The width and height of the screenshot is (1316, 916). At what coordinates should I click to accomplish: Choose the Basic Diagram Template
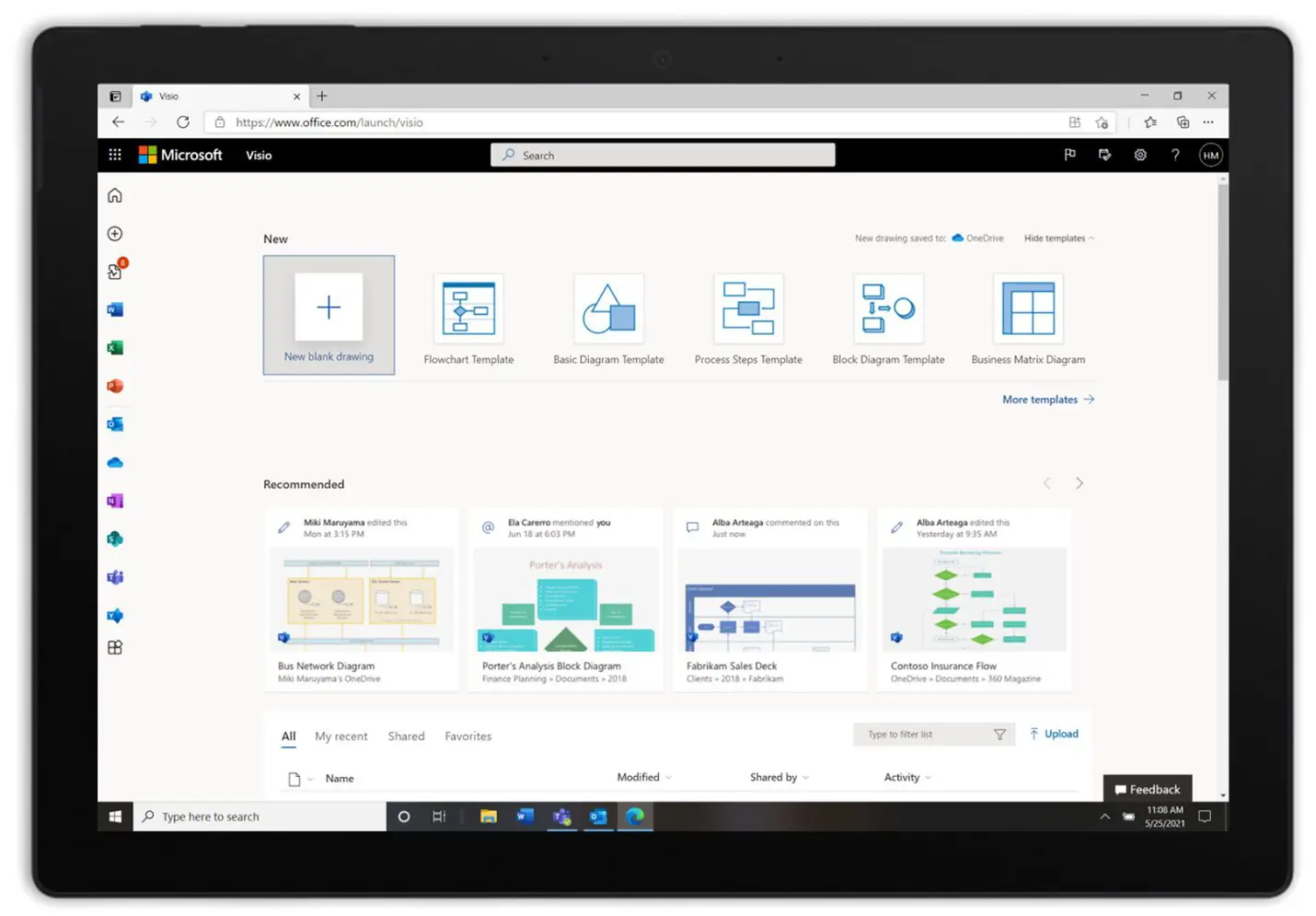pos(608,319)
